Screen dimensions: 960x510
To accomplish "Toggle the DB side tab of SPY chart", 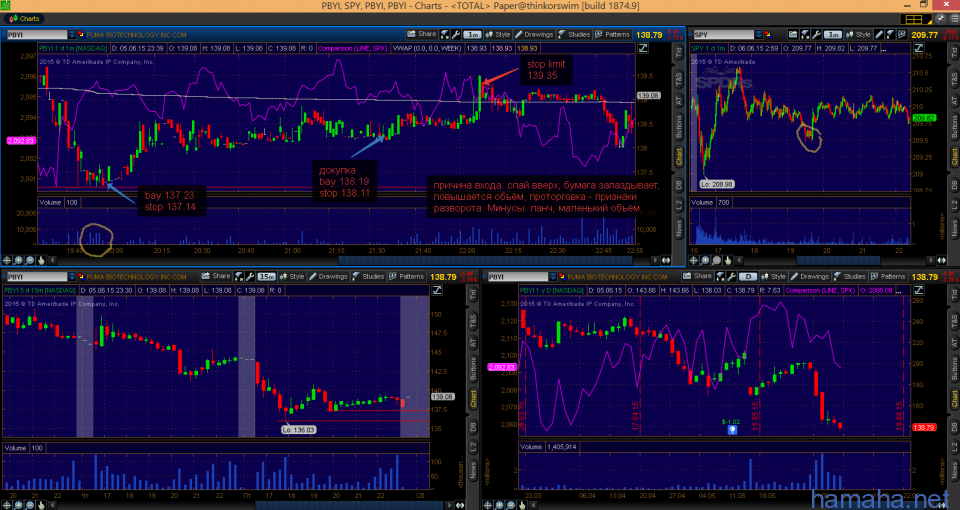I will tap(954, 183).
